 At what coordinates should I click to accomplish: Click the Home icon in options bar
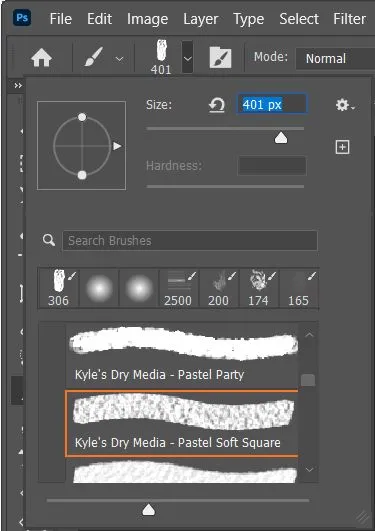coord(41,58)
